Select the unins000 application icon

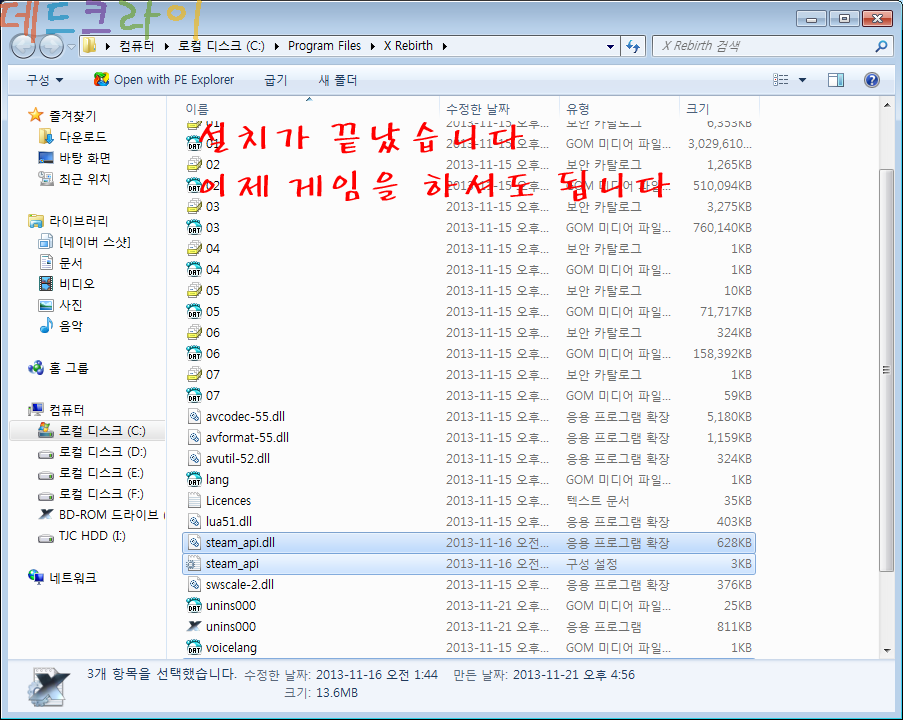[194, 626]
